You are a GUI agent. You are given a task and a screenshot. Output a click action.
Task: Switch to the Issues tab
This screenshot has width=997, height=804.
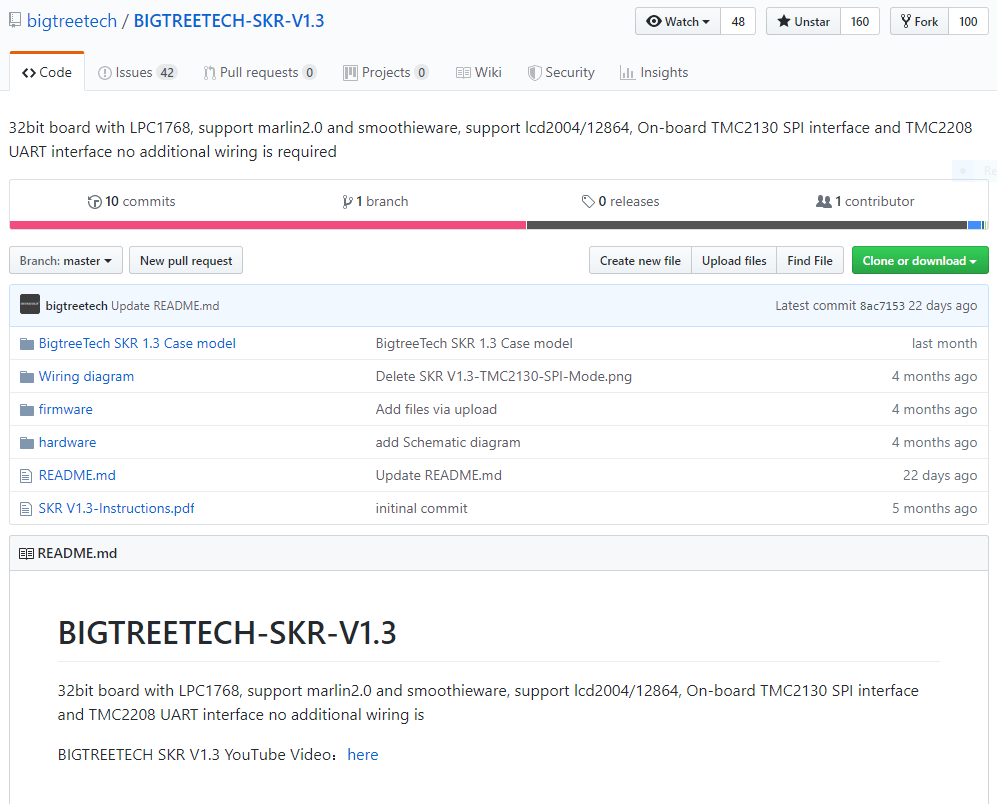[x=137, y=73]
